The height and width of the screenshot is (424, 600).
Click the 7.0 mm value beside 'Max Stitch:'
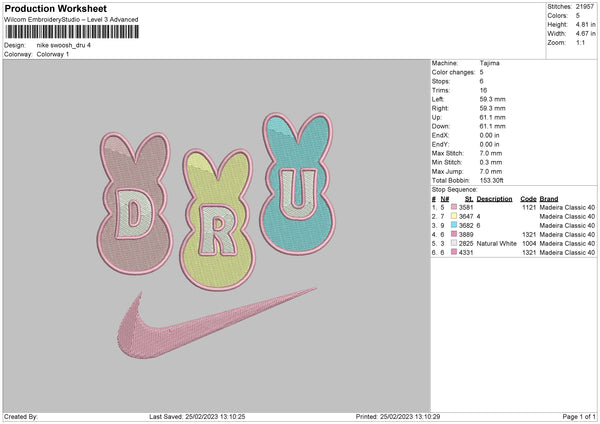coord(491,153)
